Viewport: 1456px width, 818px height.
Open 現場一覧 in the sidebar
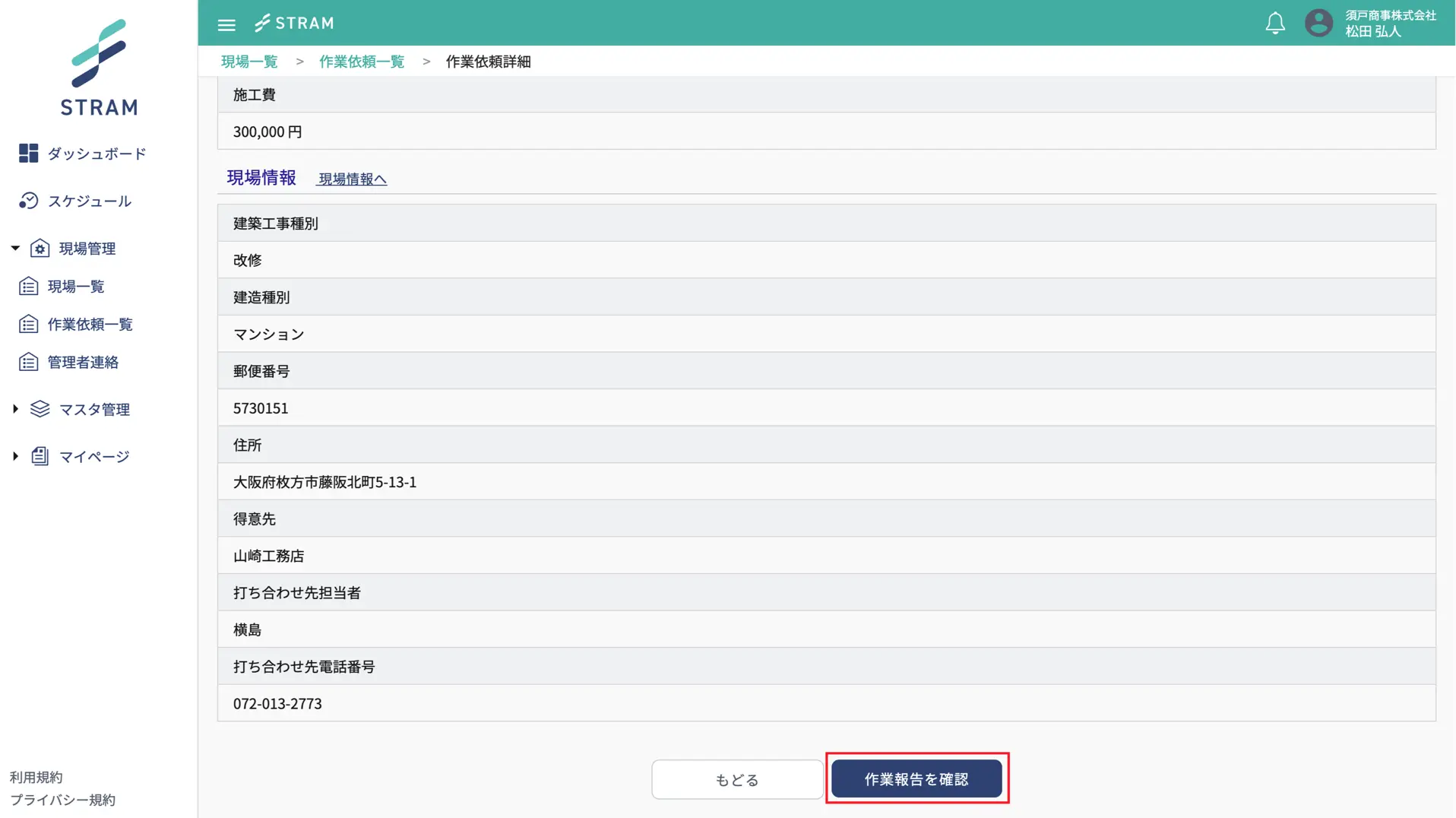(x=75, y=287)
